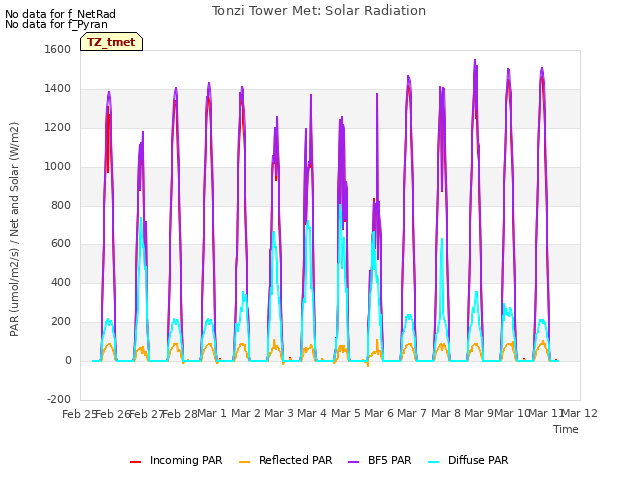Click the 800 y-axis tick label
The image size is (640, 480).
point(61,205)
